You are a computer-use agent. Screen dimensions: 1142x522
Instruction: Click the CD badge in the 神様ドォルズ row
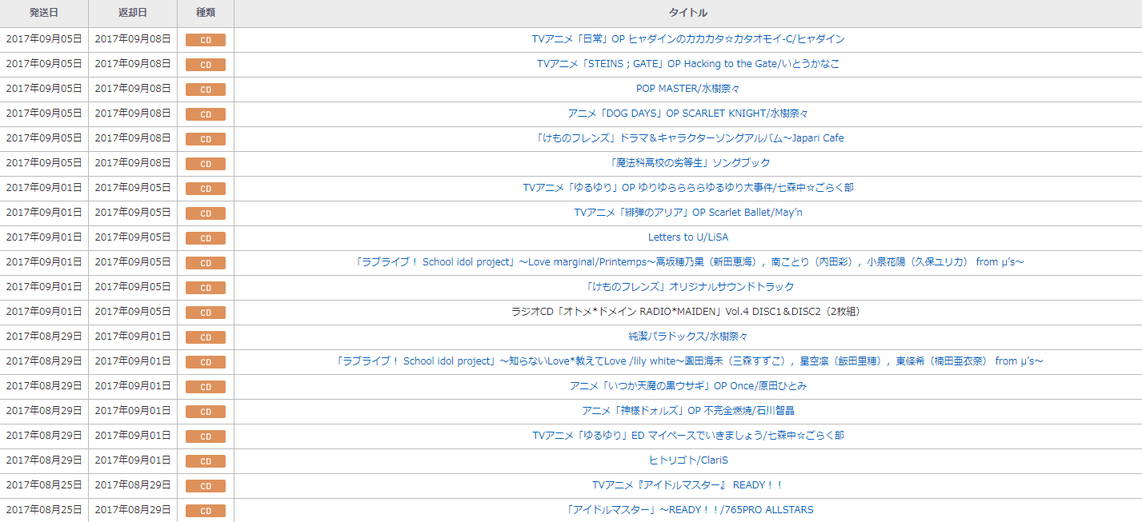tap(205, 411)
